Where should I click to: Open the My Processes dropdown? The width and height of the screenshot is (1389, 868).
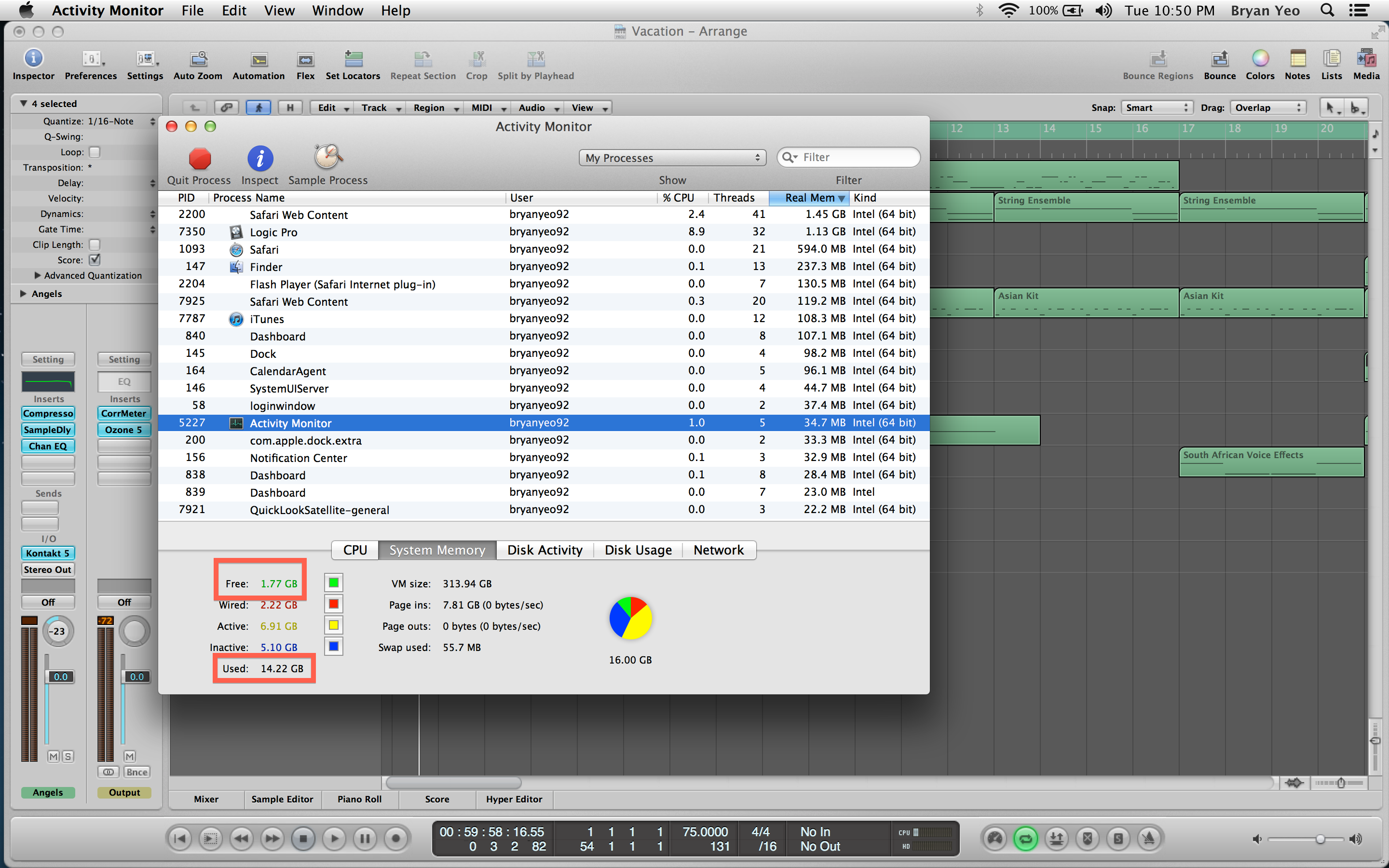pyautogui.click(x=673, y=158)
